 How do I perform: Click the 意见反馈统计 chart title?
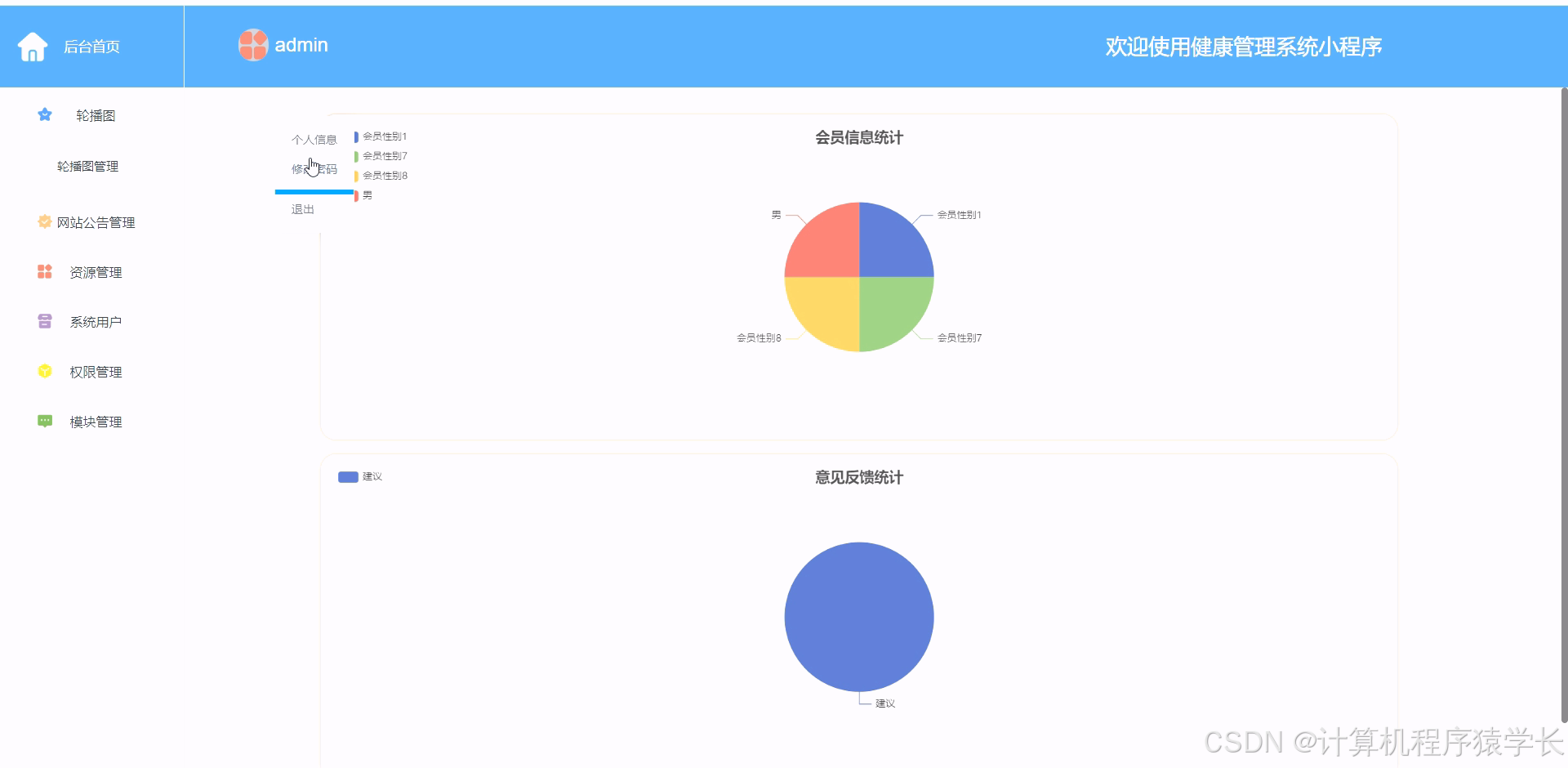859,477
